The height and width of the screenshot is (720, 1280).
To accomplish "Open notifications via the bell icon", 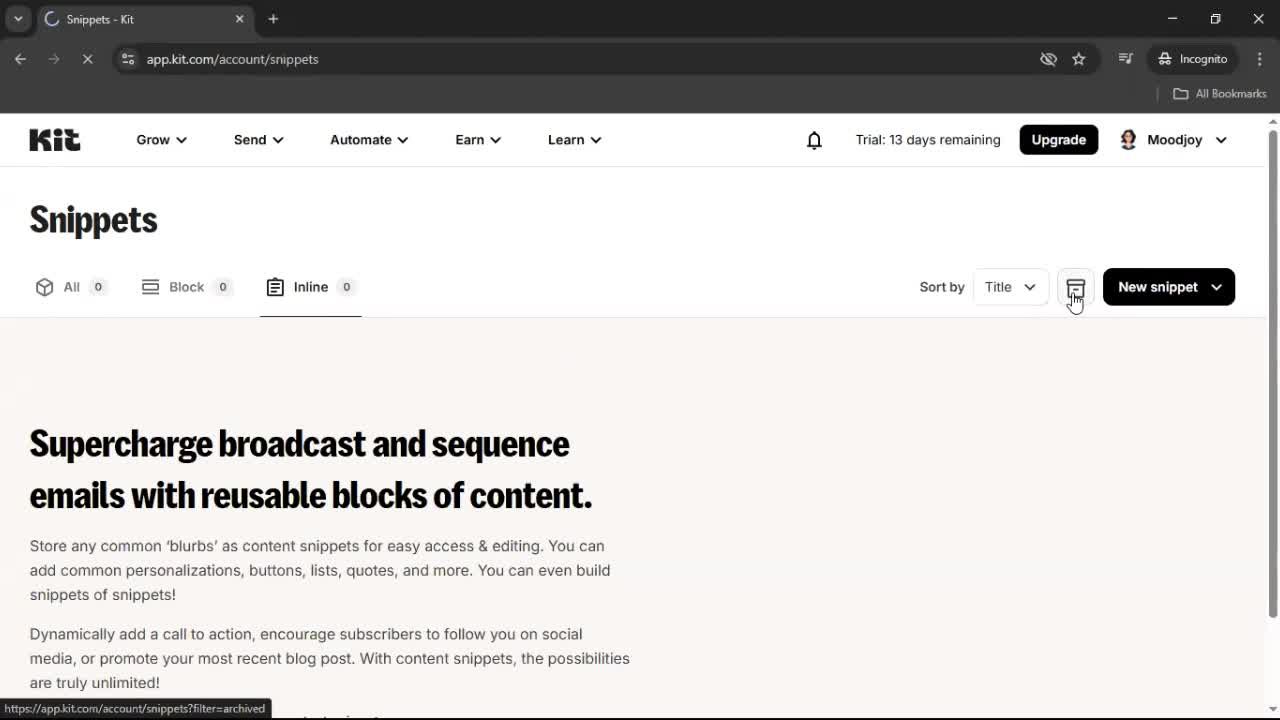I will (814, 140).
